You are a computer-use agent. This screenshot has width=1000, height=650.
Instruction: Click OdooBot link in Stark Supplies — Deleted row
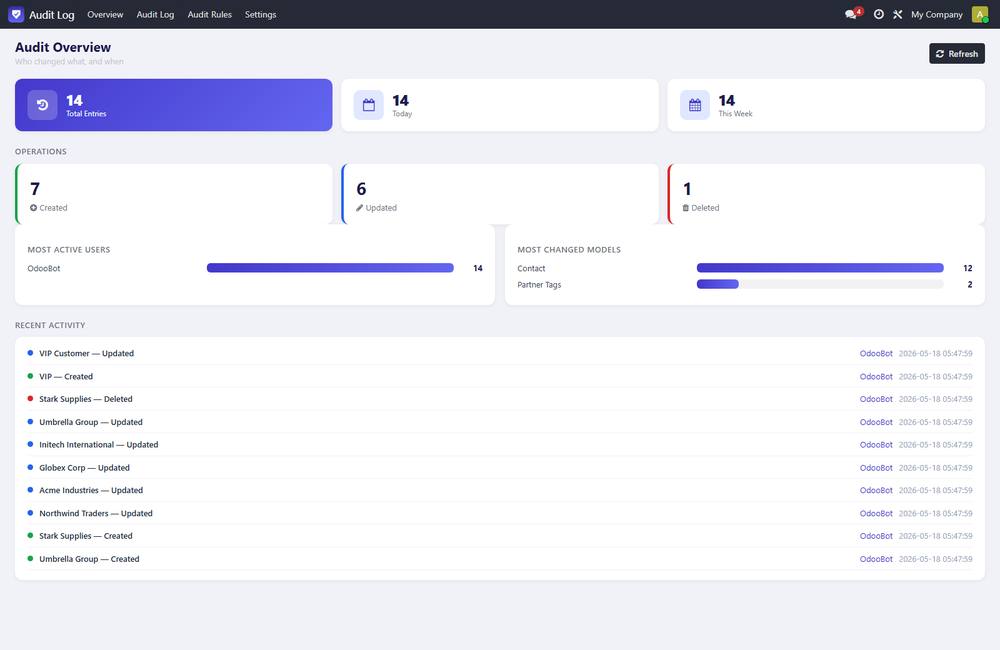(x=876, y=399)
